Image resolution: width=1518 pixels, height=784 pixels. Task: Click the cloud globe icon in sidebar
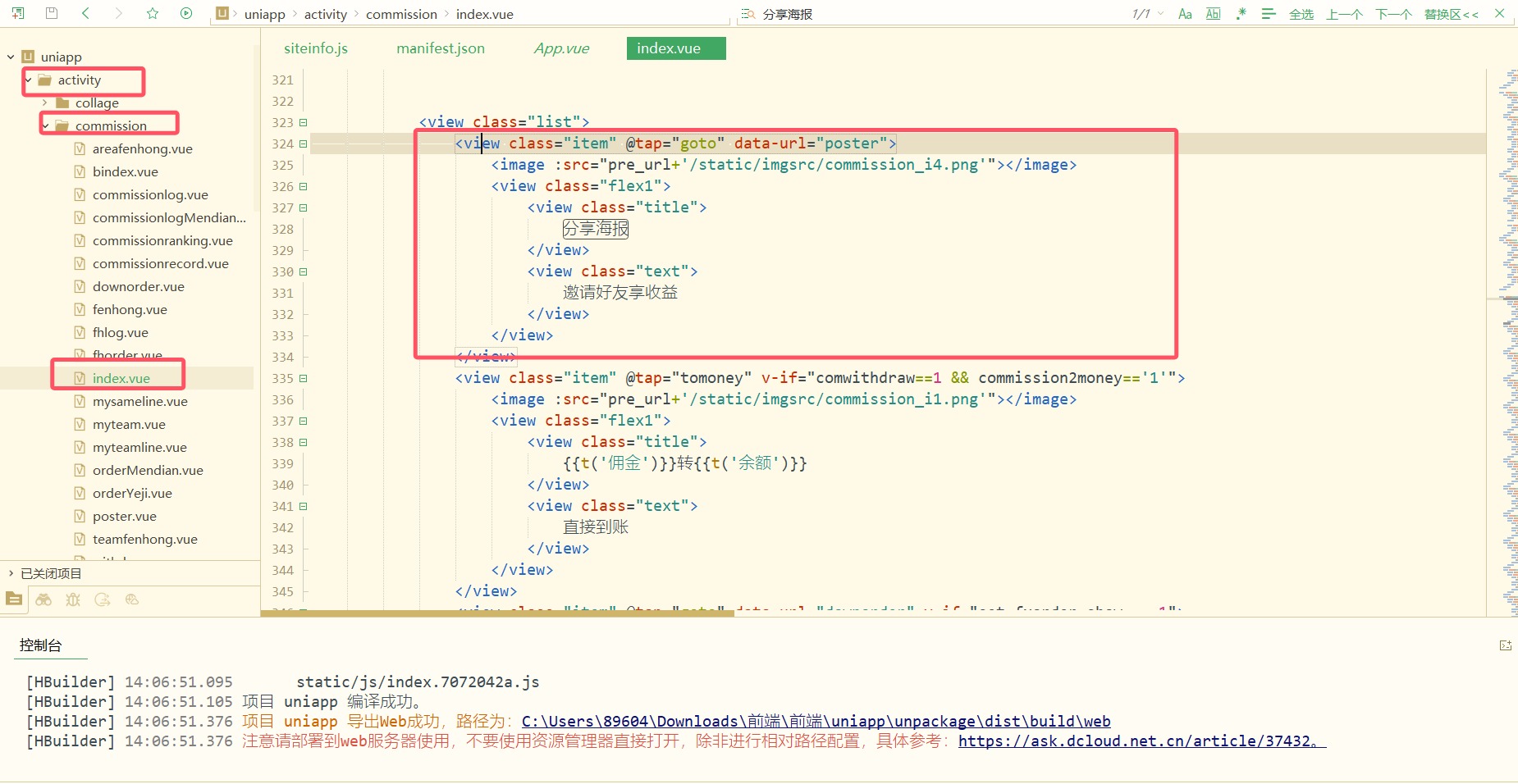tap(132, 599)
